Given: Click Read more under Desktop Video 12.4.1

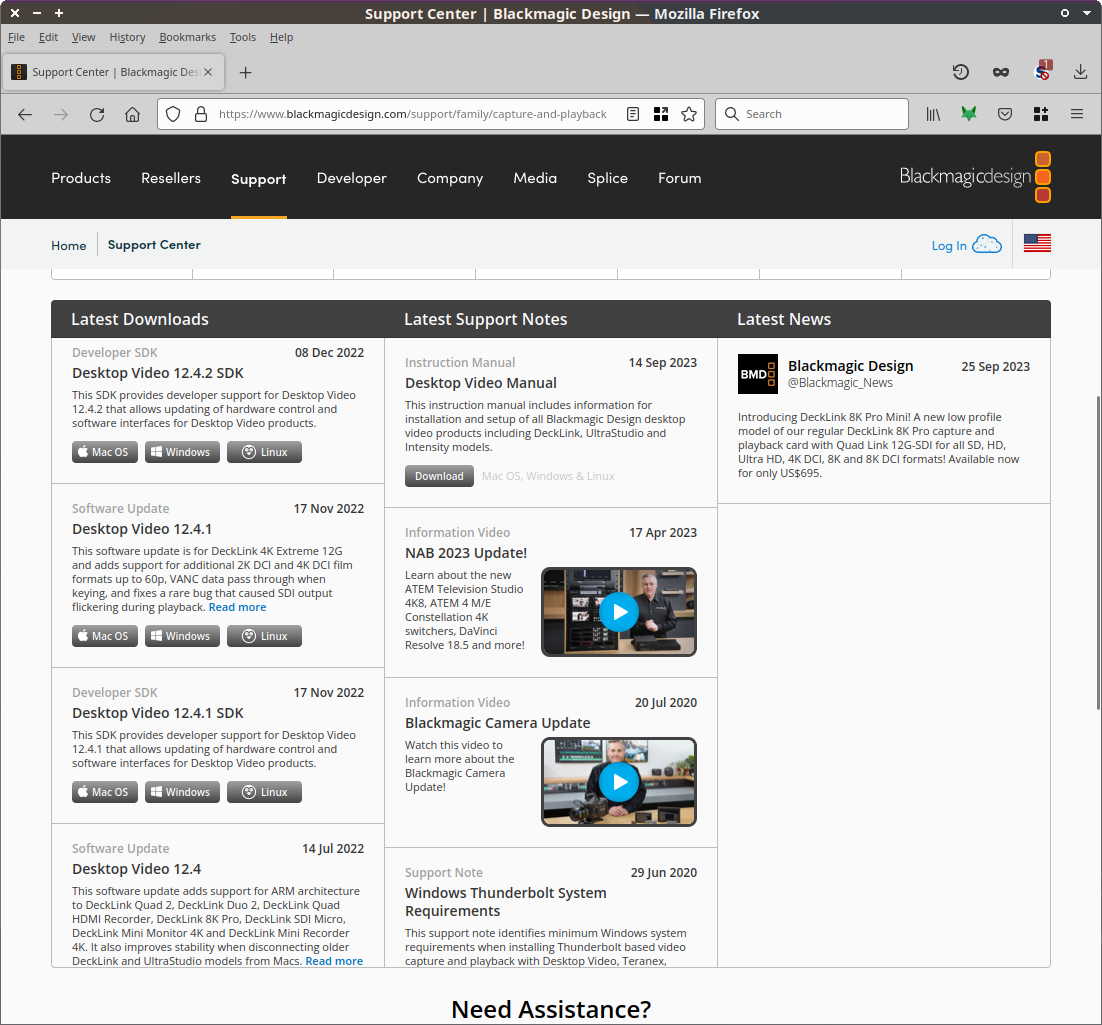Looking at the screenshot, I should click(x=237, y=607).
